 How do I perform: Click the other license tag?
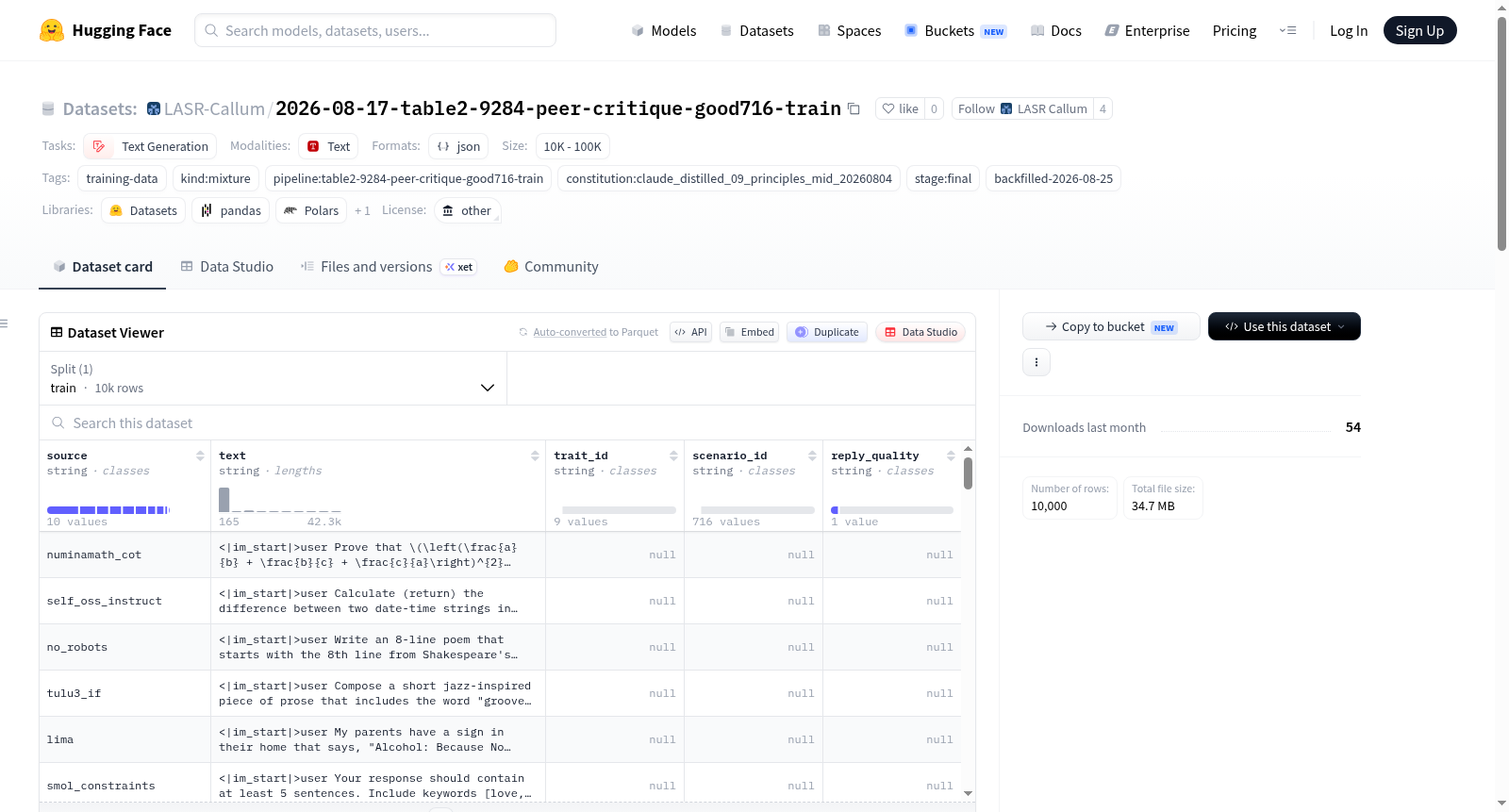(467, 210)
